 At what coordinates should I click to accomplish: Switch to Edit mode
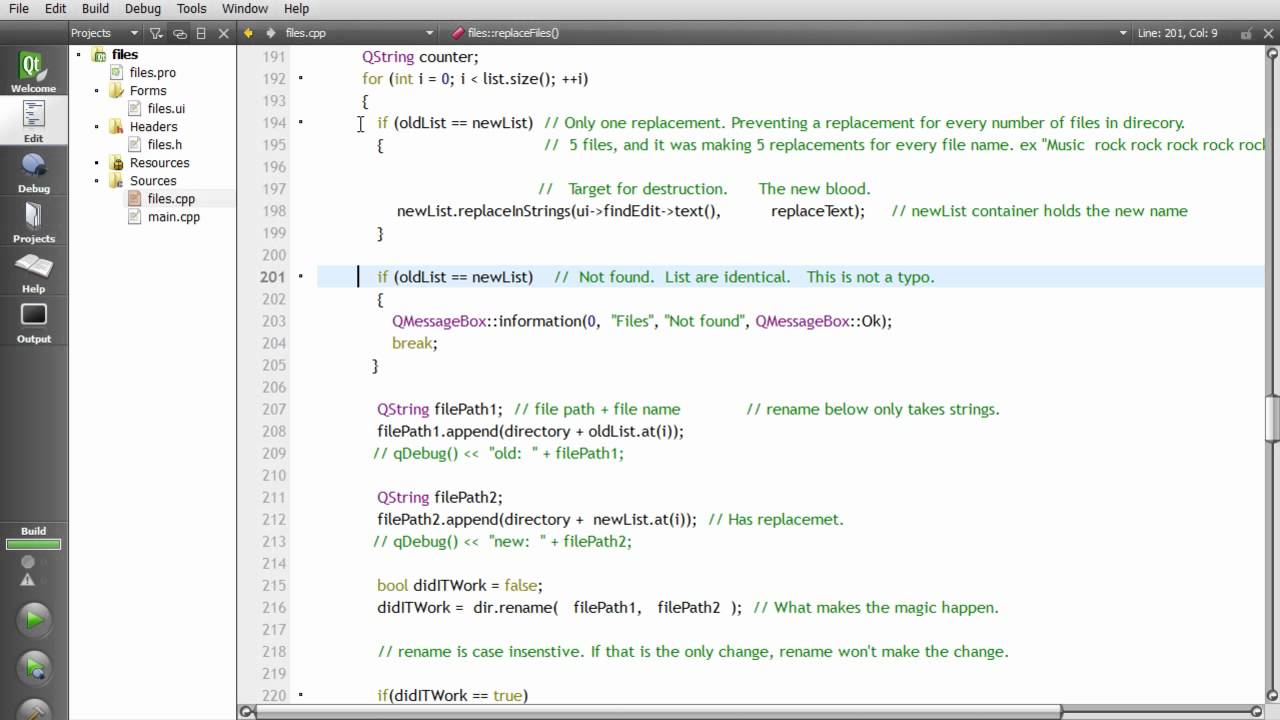33,121
